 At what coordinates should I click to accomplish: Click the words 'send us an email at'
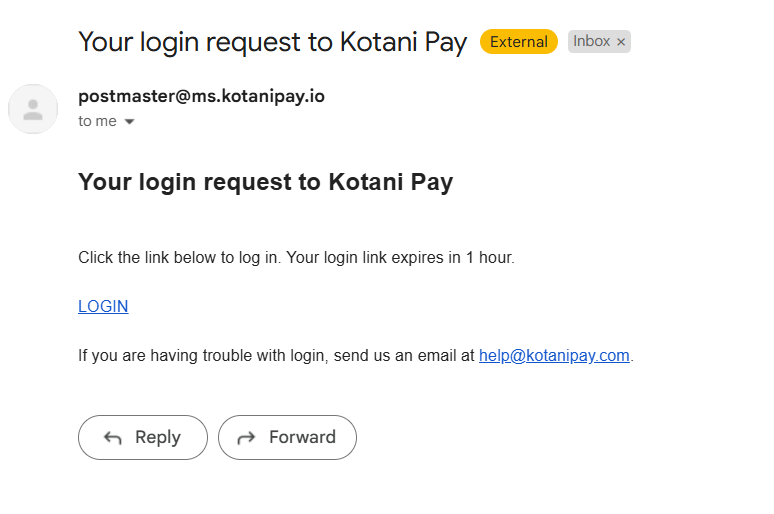pos(404,355)
